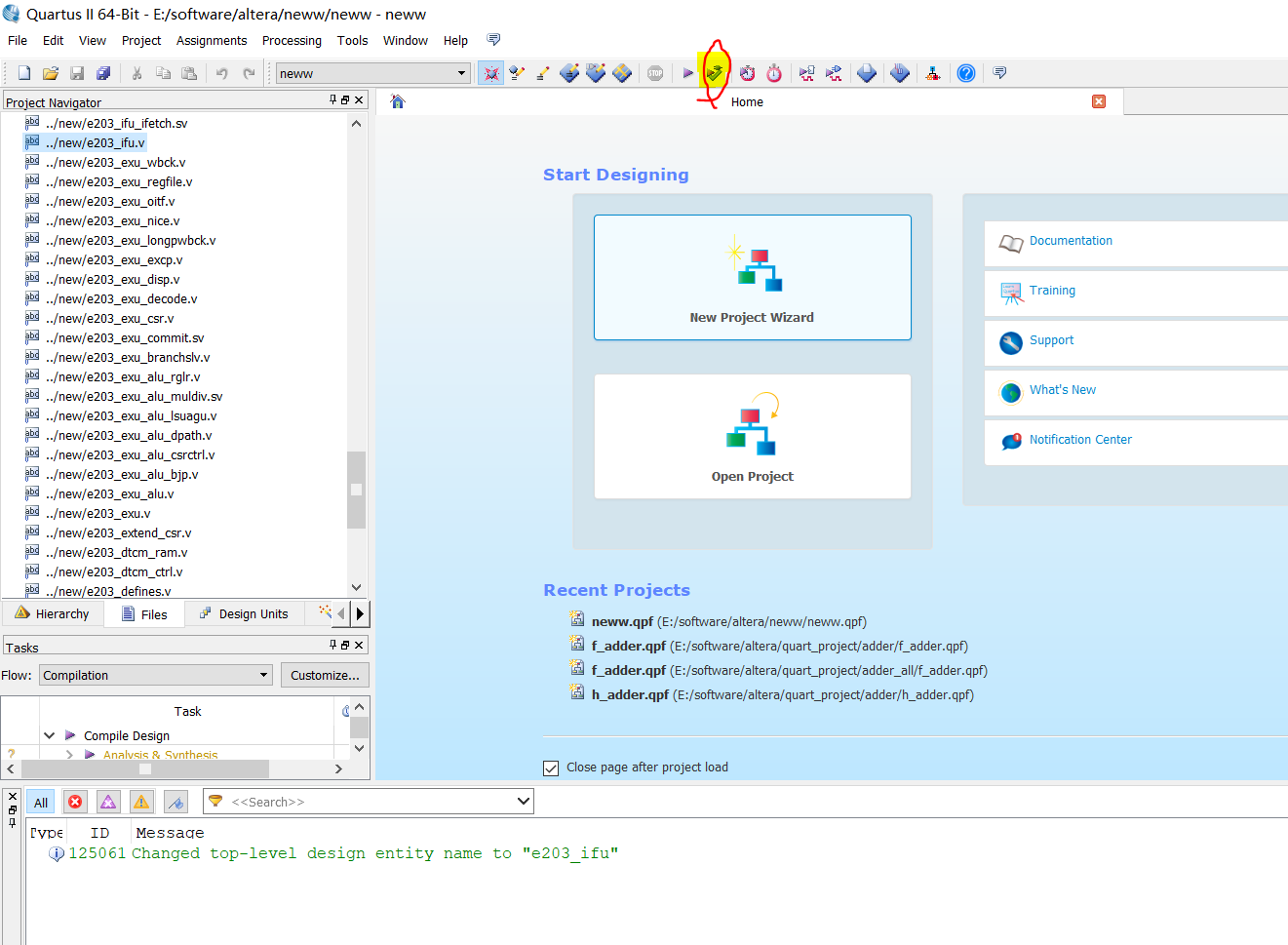
Task: Start compilation with the purple play icon
Action: (688, 73)
